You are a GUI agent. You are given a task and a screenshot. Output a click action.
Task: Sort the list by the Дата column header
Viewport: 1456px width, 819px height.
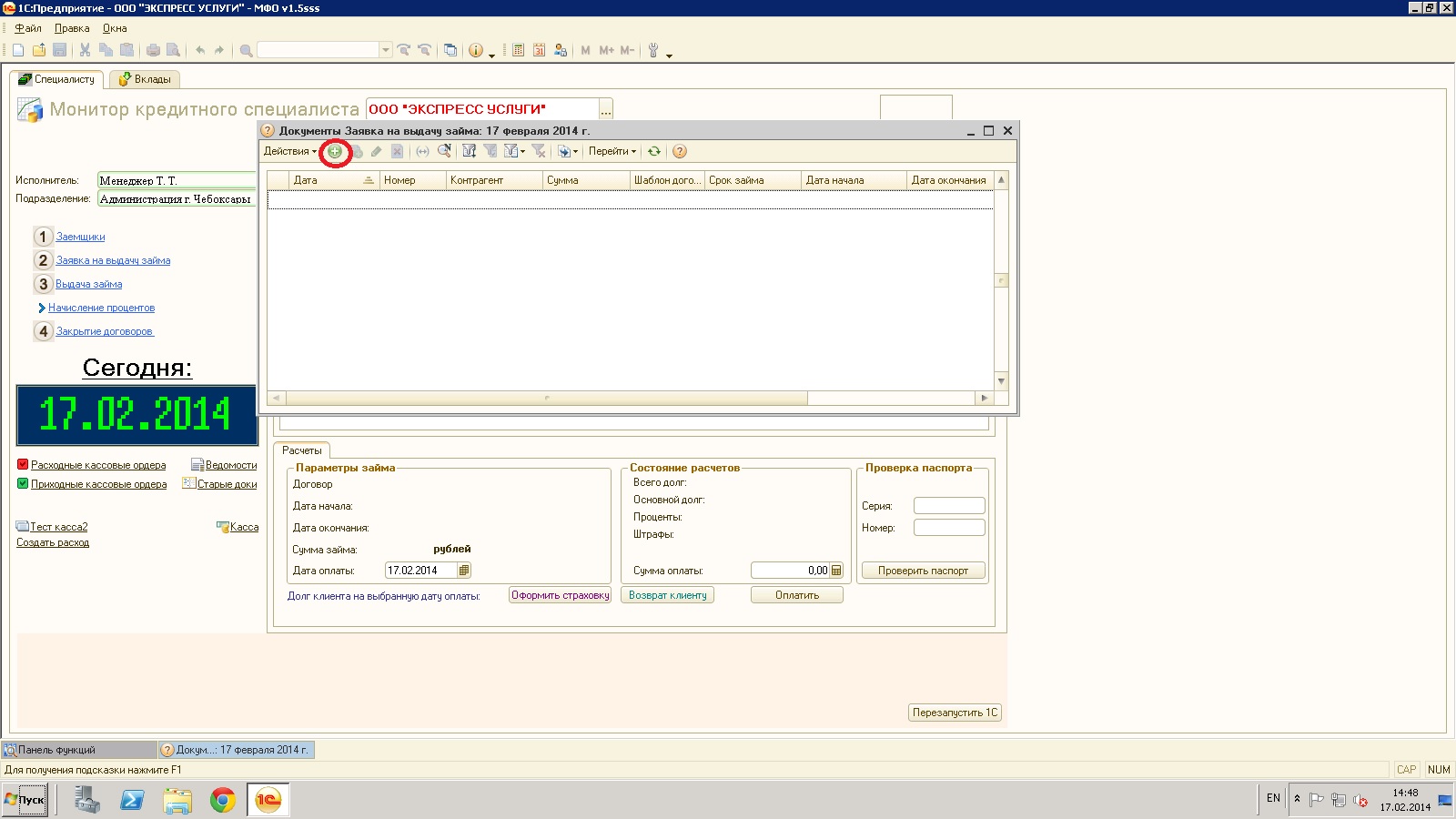[334, 180]
